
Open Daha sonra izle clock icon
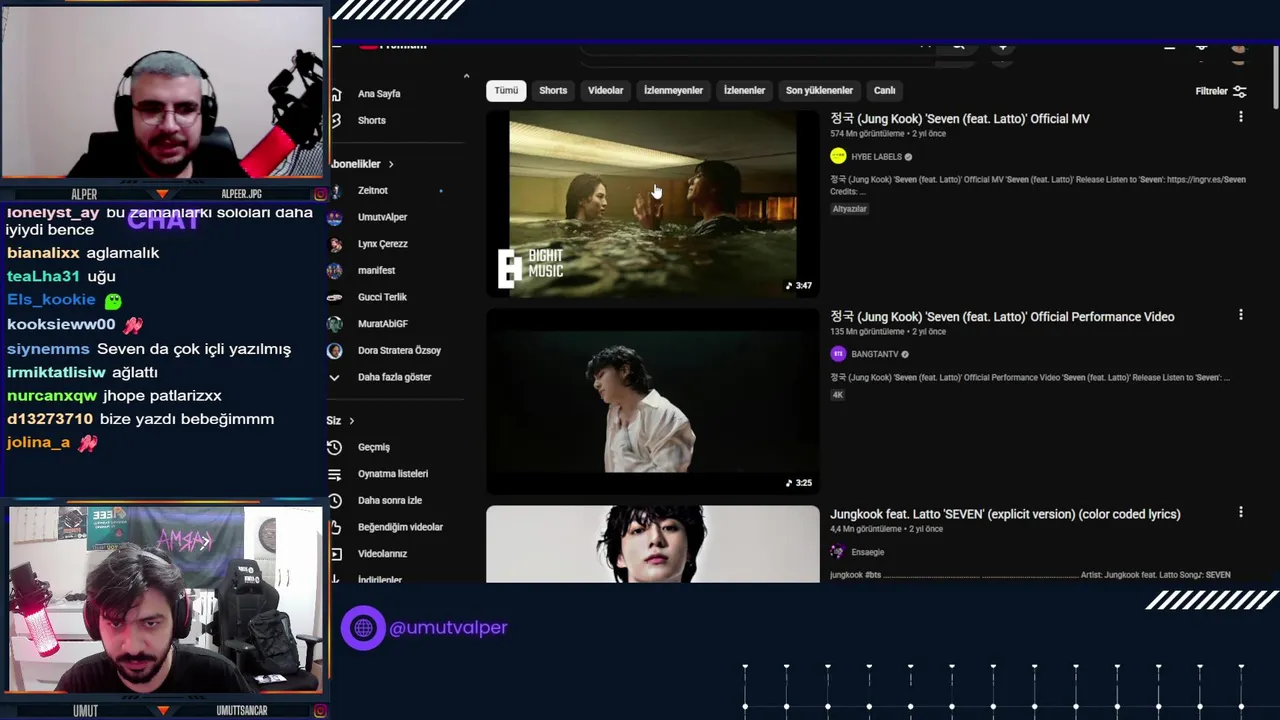tap(335, 500)
